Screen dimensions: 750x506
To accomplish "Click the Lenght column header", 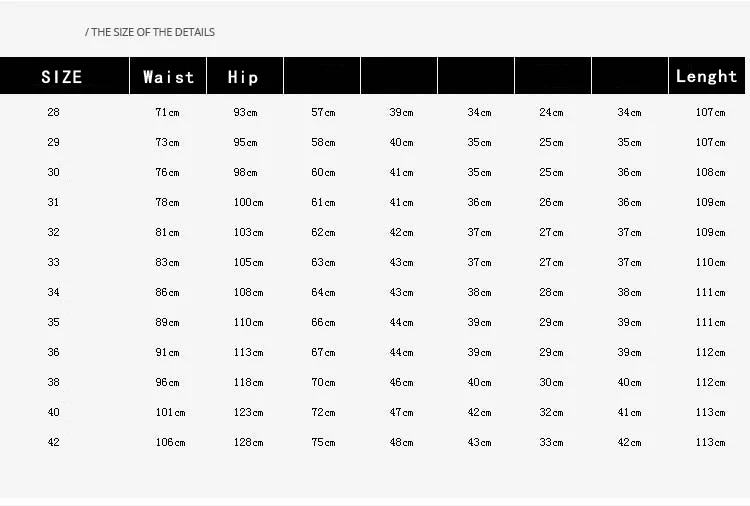I will [706, 76].
